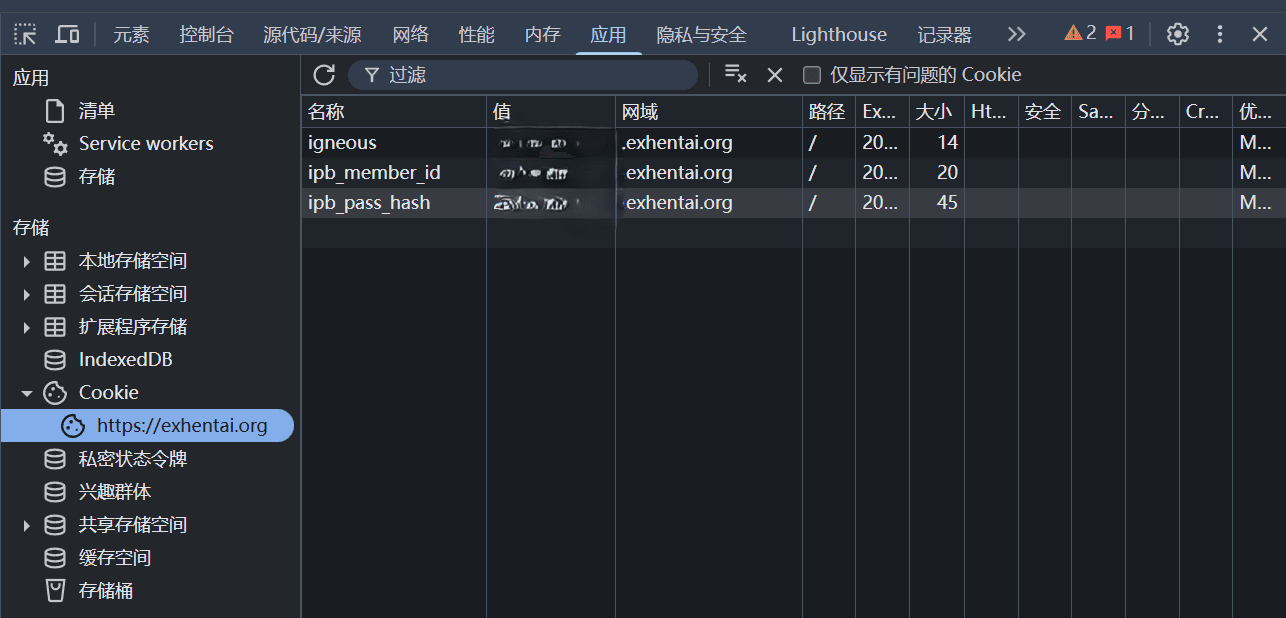Select the igneous cookie row

click(x=794, y=143)
